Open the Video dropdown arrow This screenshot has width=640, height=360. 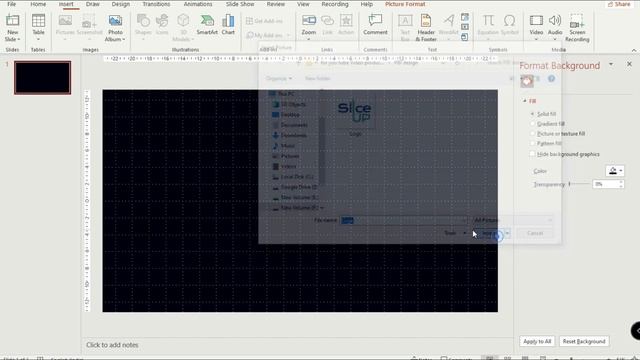[x=536, y=40]
